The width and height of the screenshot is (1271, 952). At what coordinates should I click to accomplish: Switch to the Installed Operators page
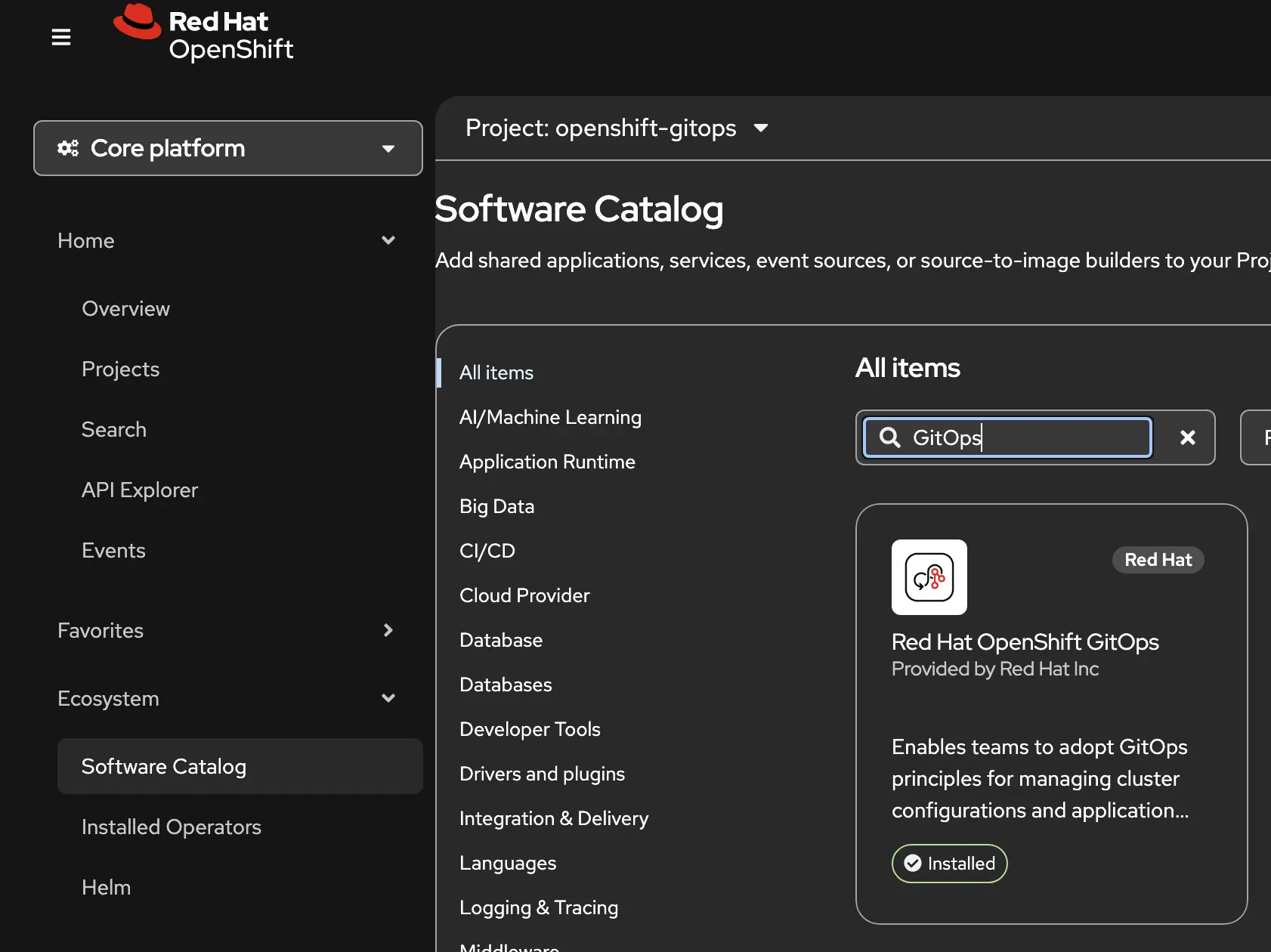(x=171, y=827)
